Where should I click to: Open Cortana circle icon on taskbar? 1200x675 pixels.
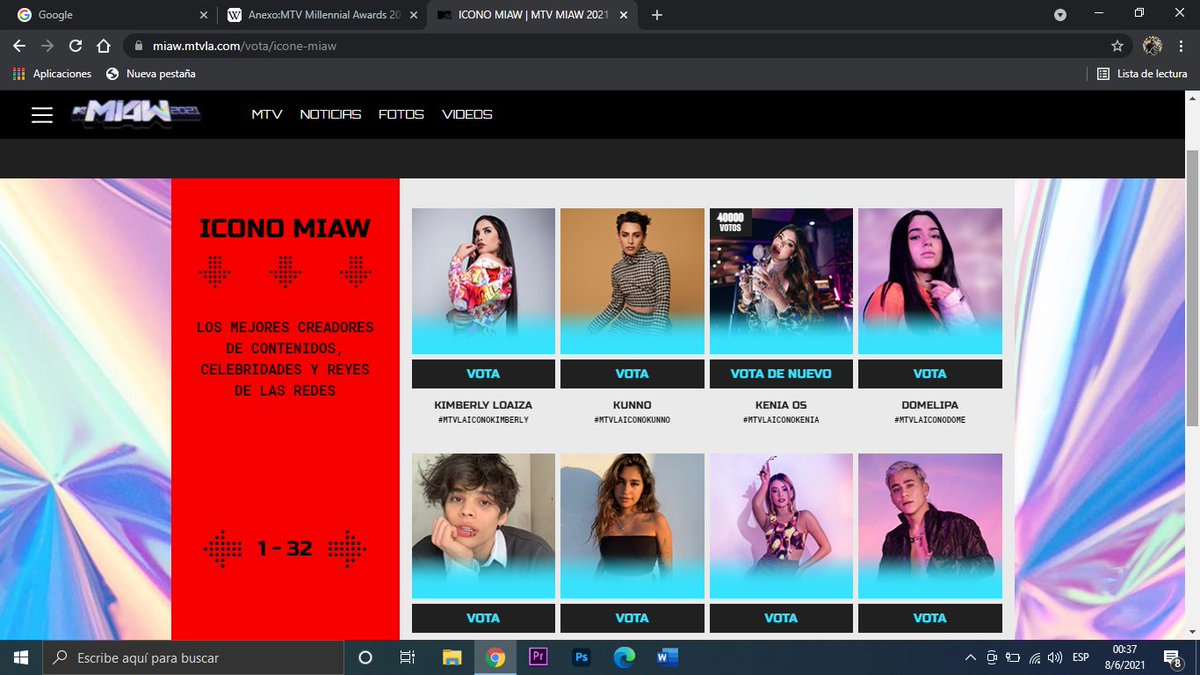coord(365,657)
